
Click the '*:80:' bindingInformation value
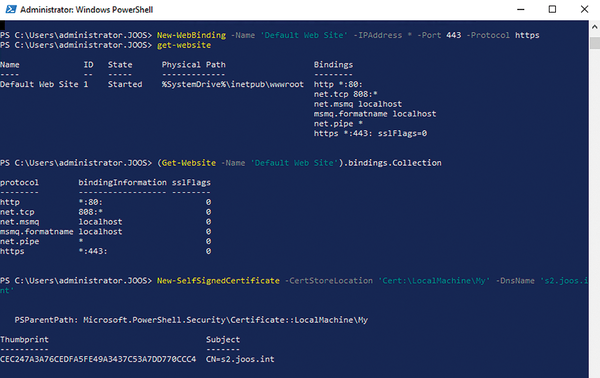pos(91,202)
